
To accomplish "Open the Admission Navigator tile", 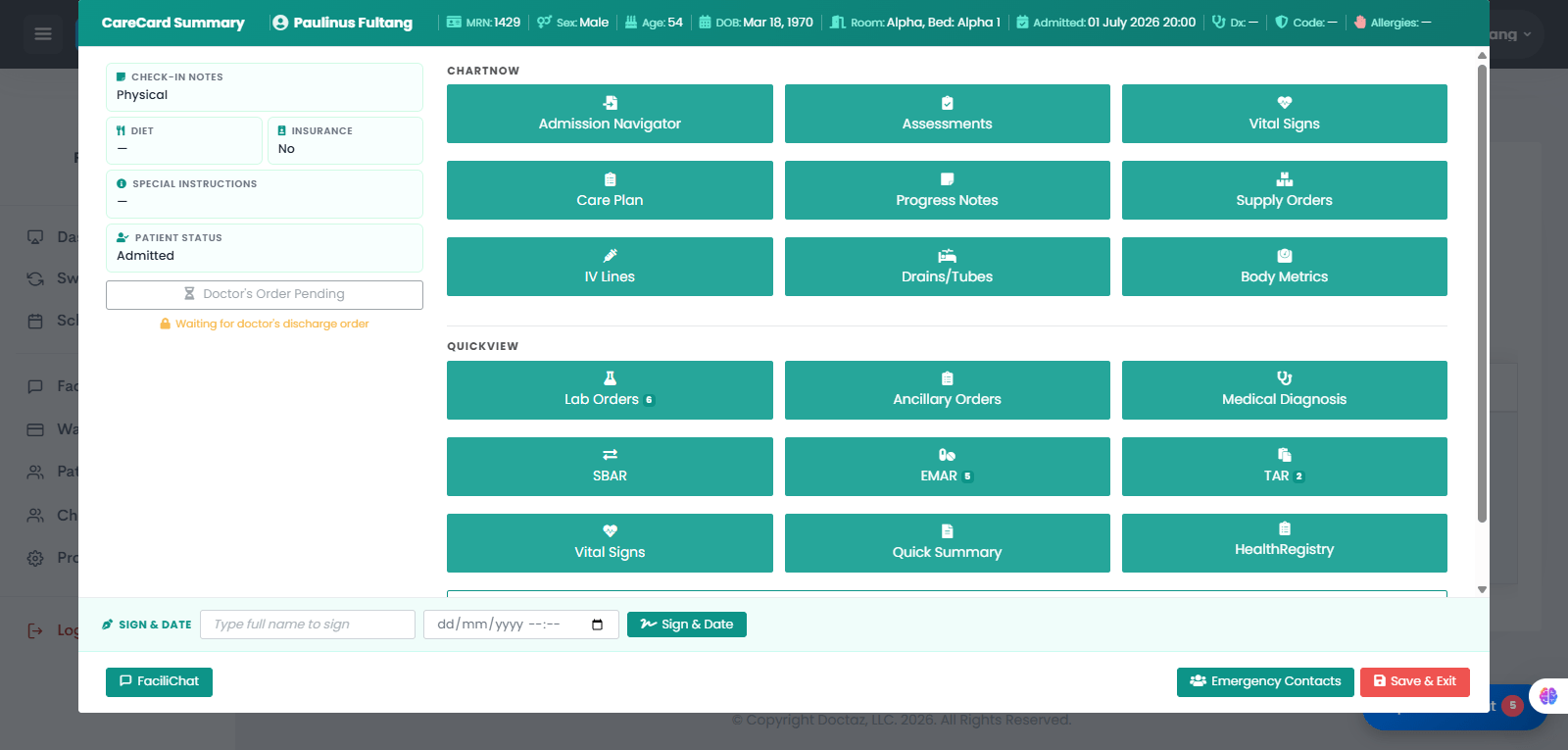I will (610, 114).
